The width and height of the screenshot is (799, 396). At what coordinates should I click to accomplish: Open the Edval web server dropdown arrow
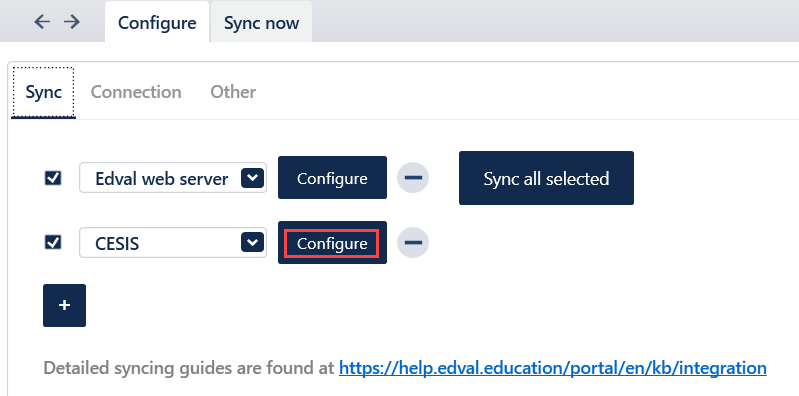tap(252, 178)
